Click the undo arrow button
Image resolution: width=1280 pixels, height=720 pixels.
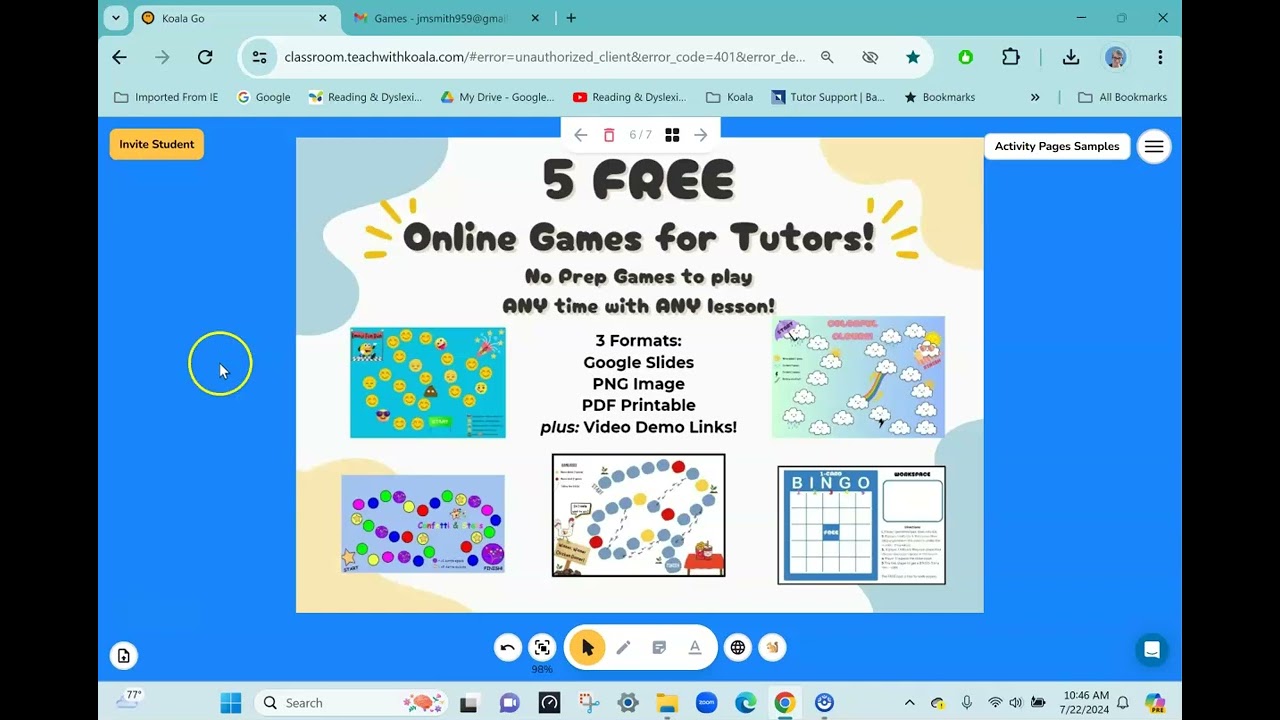[508, 647]
